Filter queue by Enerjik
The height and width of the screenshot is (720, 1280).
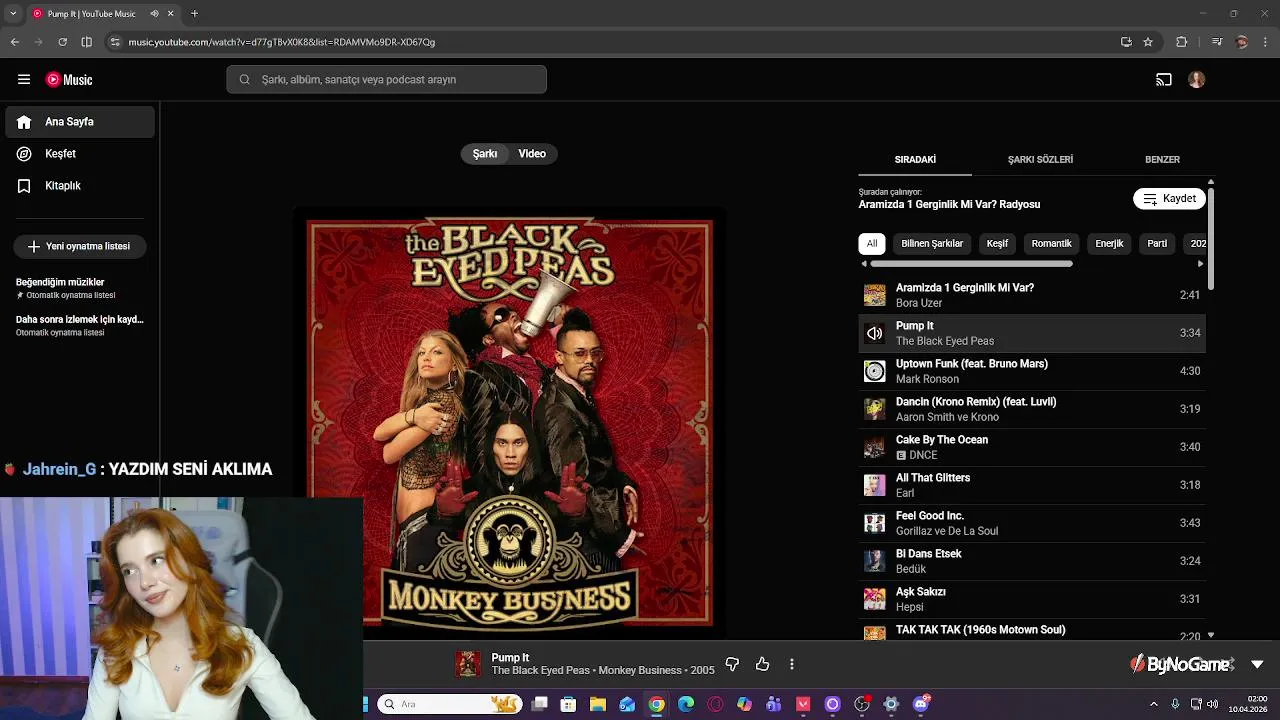pyautogui.click(x=1109, y=243)
